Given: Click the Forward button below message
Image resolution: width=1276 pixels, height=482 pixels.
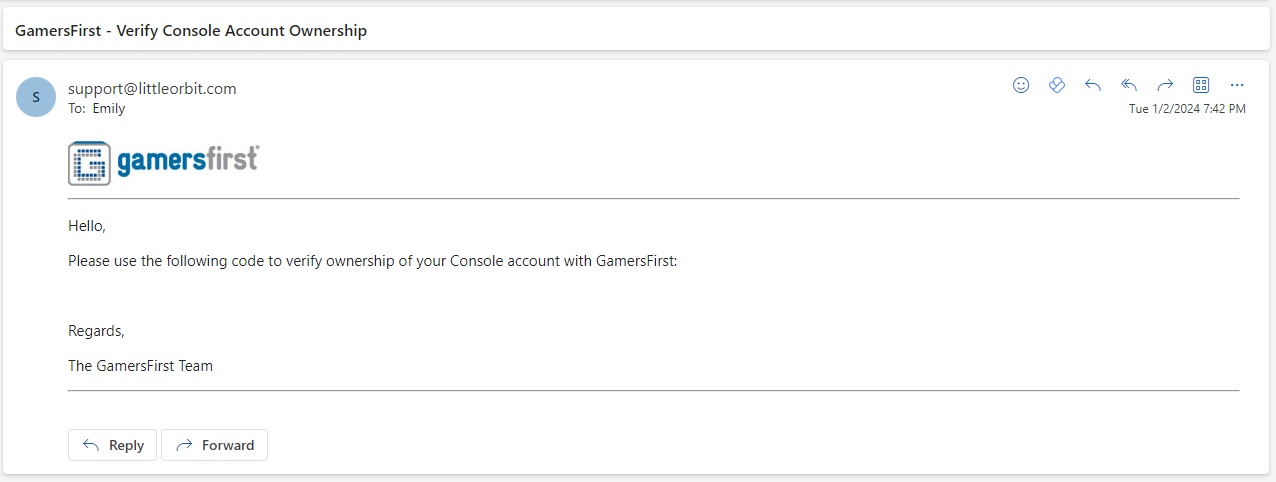Looking at the screenshot, I should tap(214, 445).
